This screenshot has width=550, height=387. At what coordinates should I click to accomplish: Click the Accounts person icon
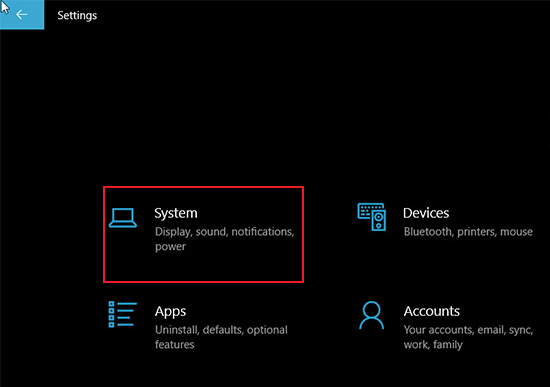pyautogui.click(x=372, y=315)
